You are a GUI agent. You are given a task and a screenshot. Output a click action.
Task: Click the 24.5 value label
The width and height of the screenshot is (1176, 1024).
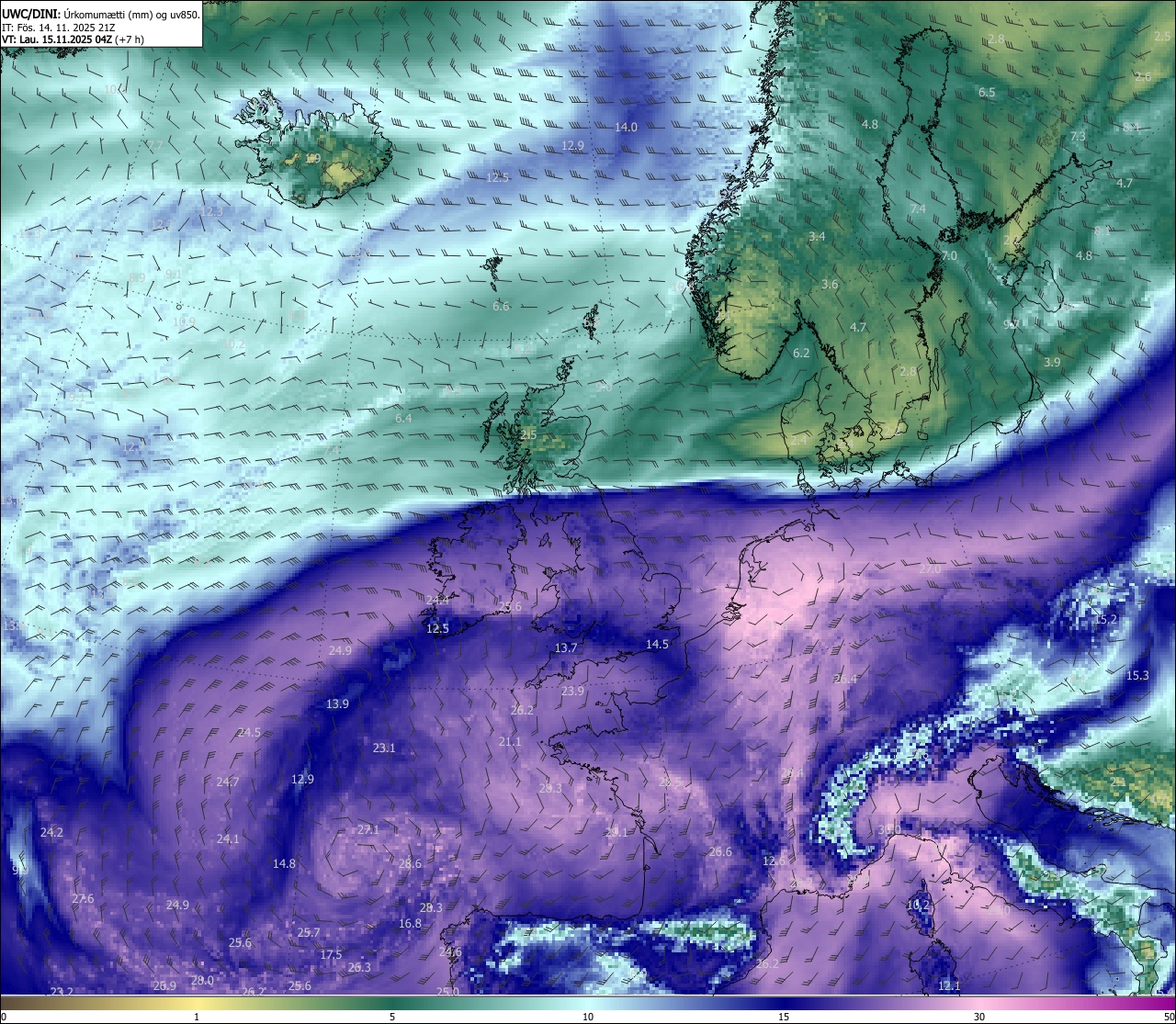[x=249, y=733]
